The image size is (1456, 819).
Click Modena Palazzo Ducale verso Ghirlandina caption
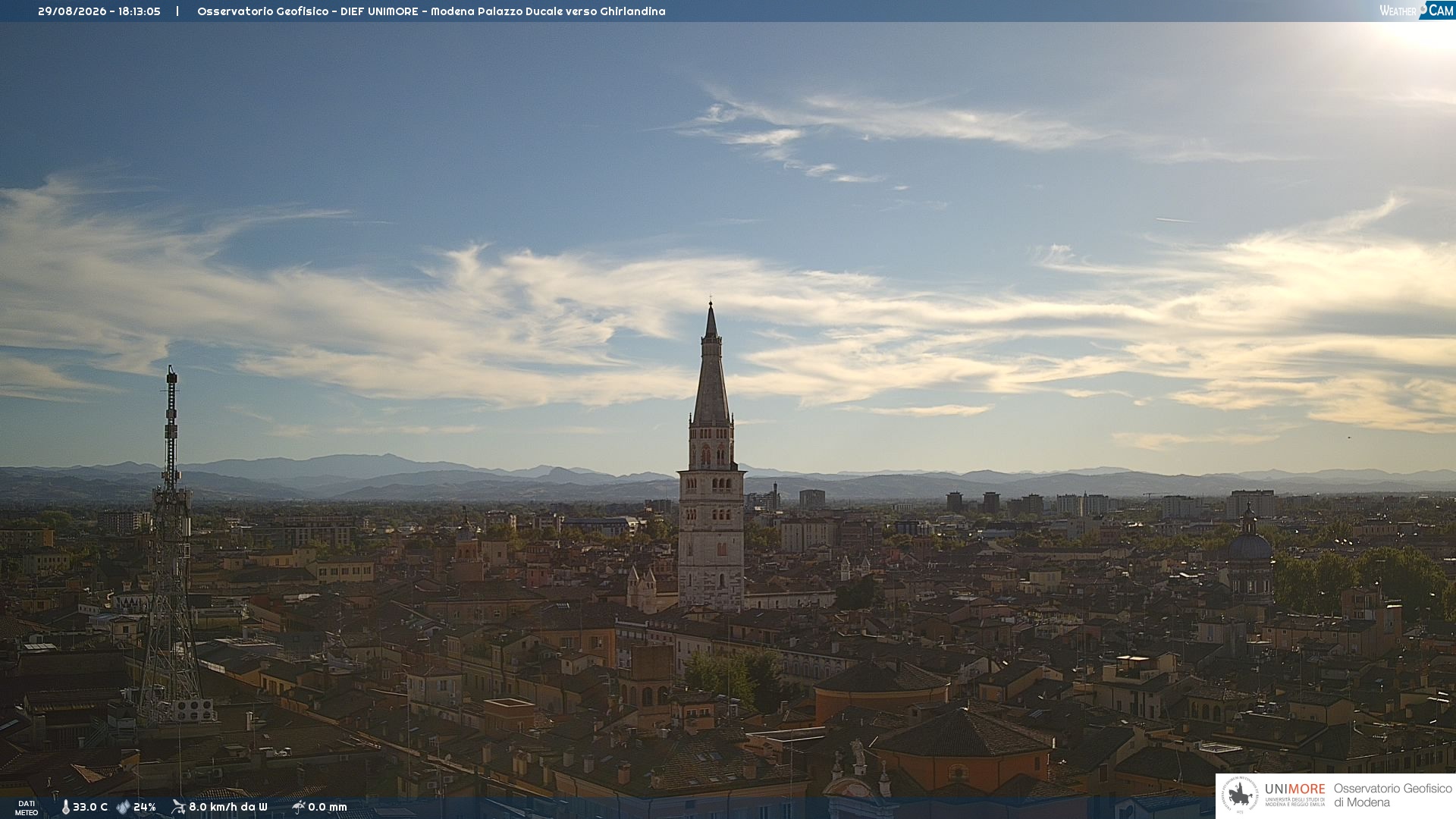click(548, 11)
